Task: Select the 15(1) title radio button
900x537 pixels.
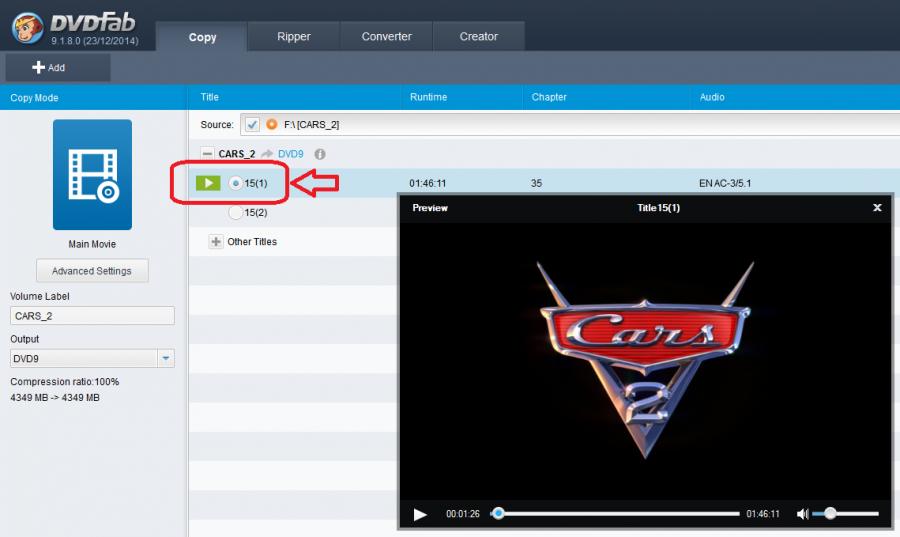Action: pyautogui.click(x=235, y=183)
